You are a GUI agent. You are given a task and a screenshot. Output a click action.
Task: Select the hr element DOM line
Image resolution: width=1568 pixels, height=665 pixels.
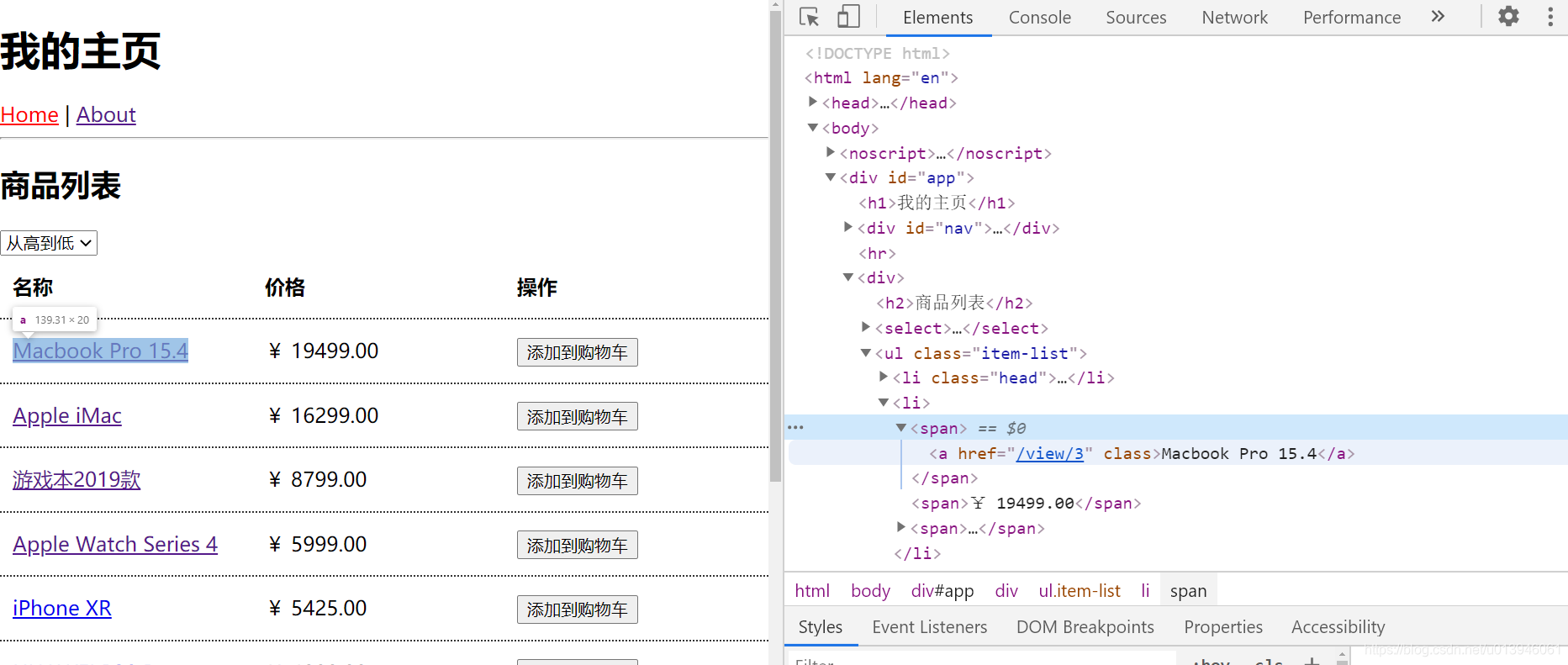(877, 253)
